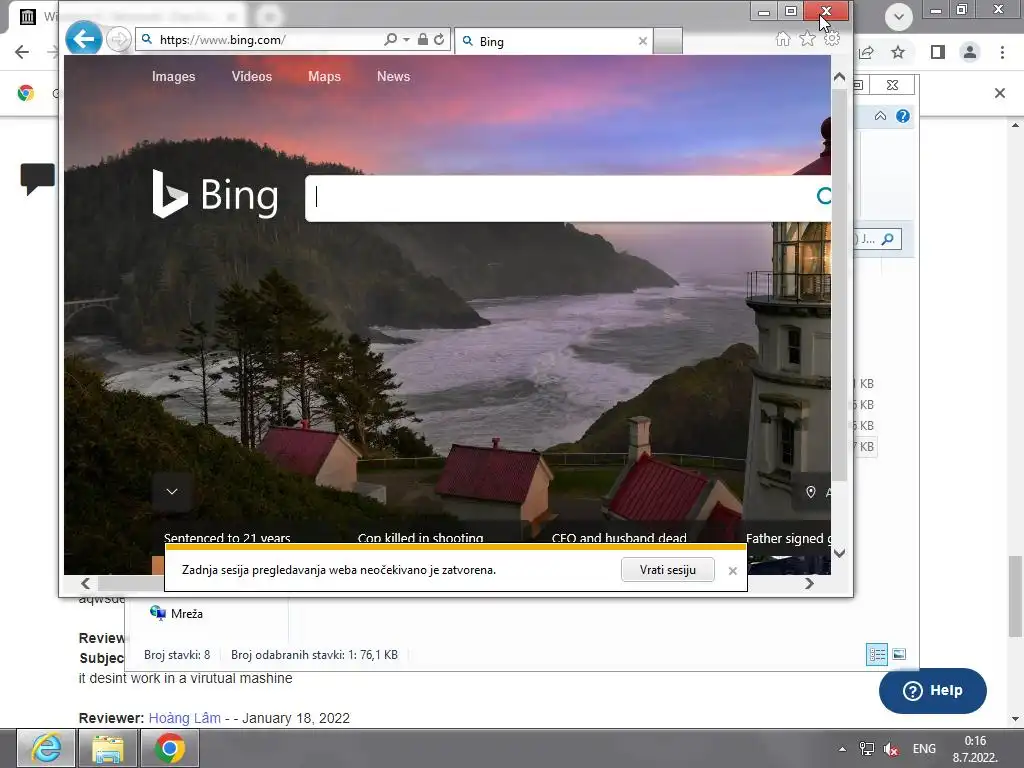Click the IE vertical scrollbar down arrow
This screenshot has height=768, width=1024.
click(840, 553)
